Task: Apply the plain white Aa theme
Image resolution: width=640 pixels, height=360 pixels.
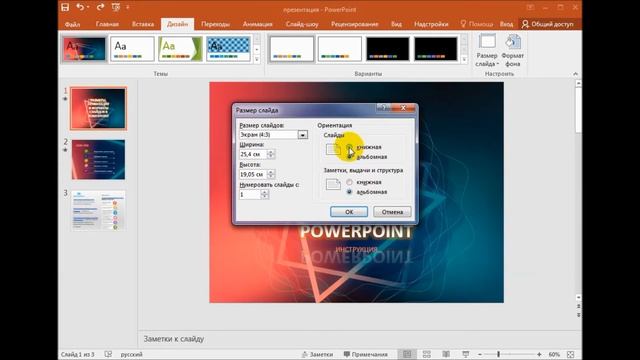Action: pos(132,49)
